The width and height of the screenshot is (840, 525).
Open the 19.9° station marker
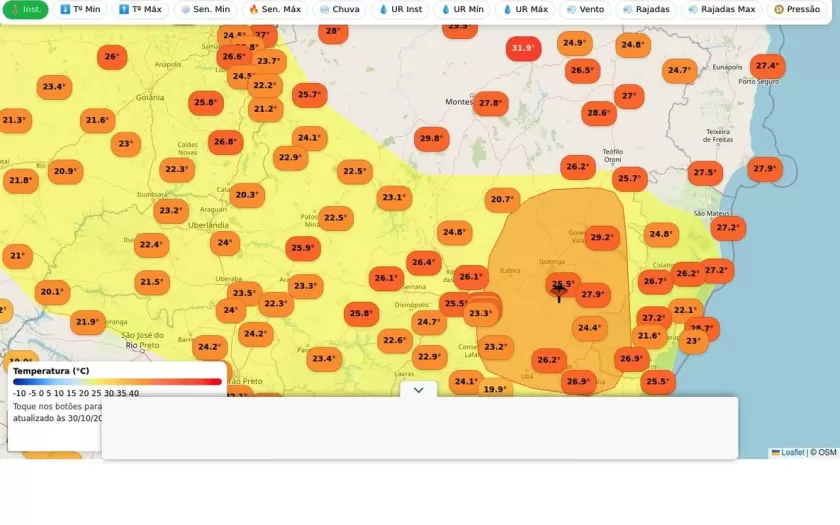494,389
